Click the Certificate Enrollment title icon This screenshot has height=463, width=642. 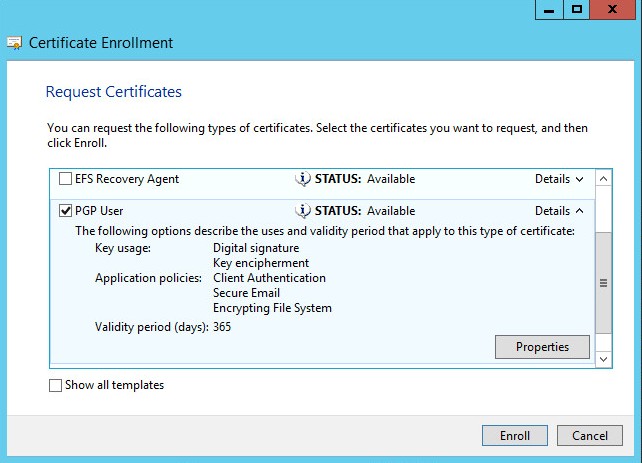15,43
